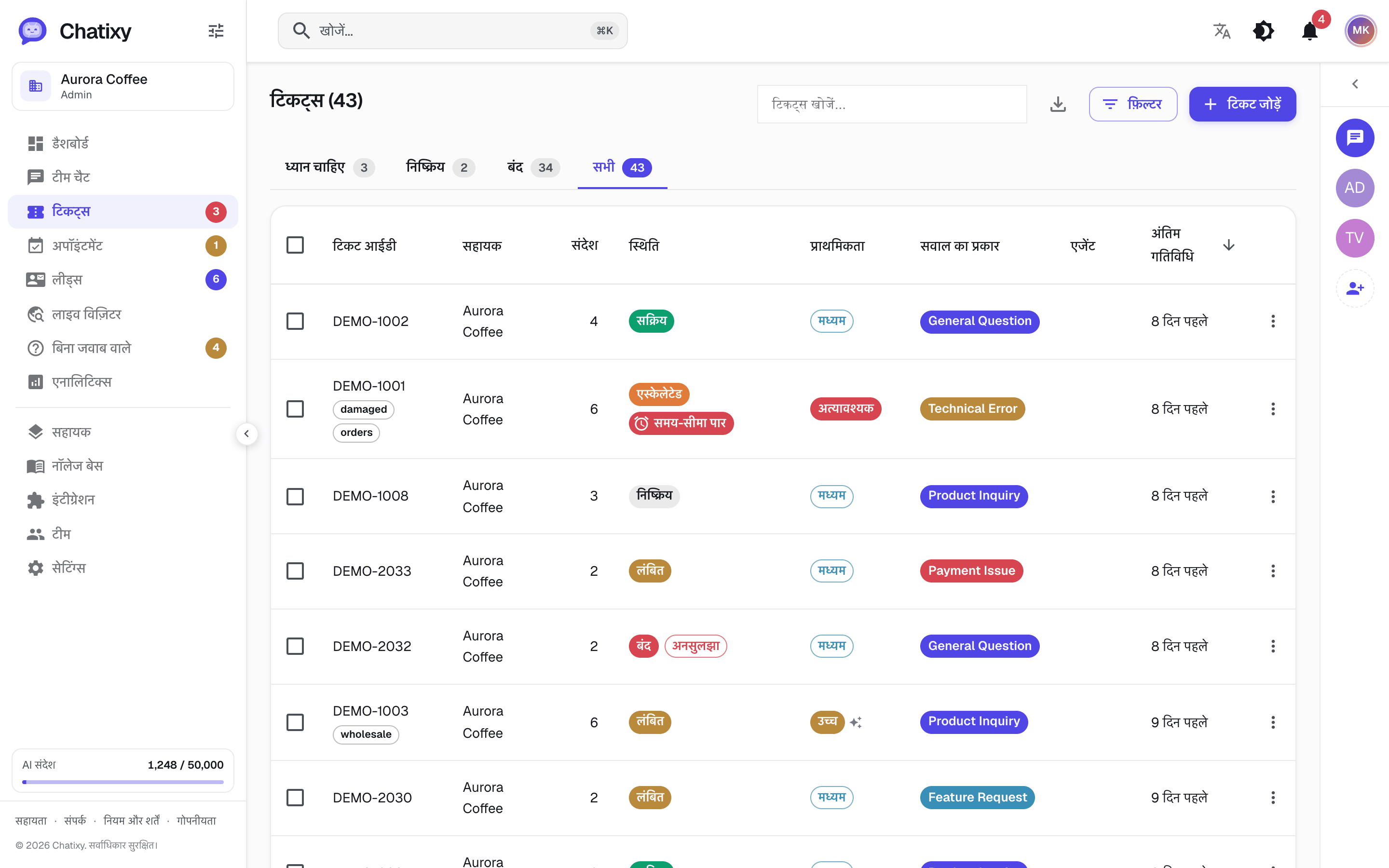Open लीड्स in the sidebar
1389x868 pixels.
pos(123,280)
